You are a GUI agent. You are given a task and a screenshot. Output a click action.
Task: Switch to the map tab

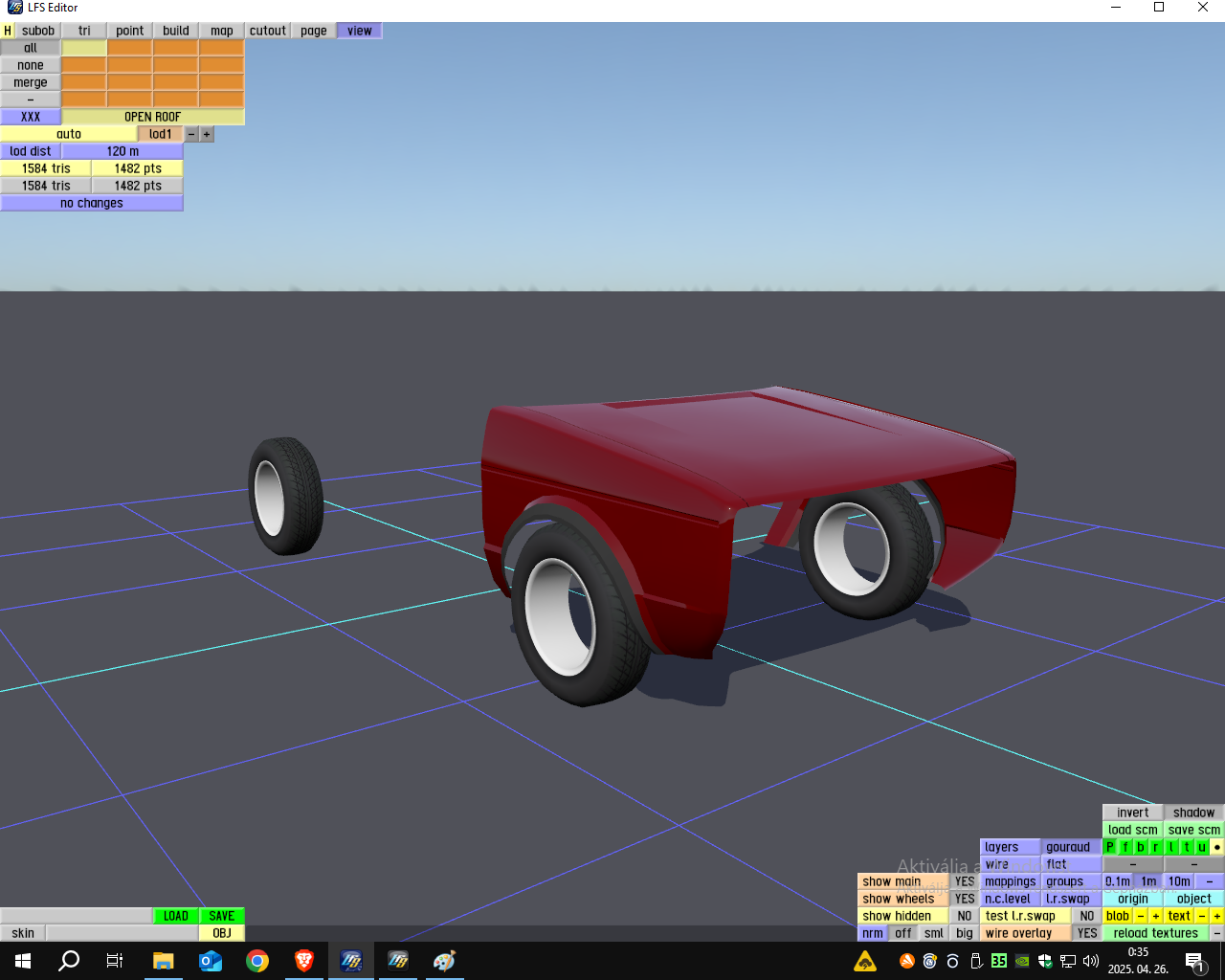point(222,31)
